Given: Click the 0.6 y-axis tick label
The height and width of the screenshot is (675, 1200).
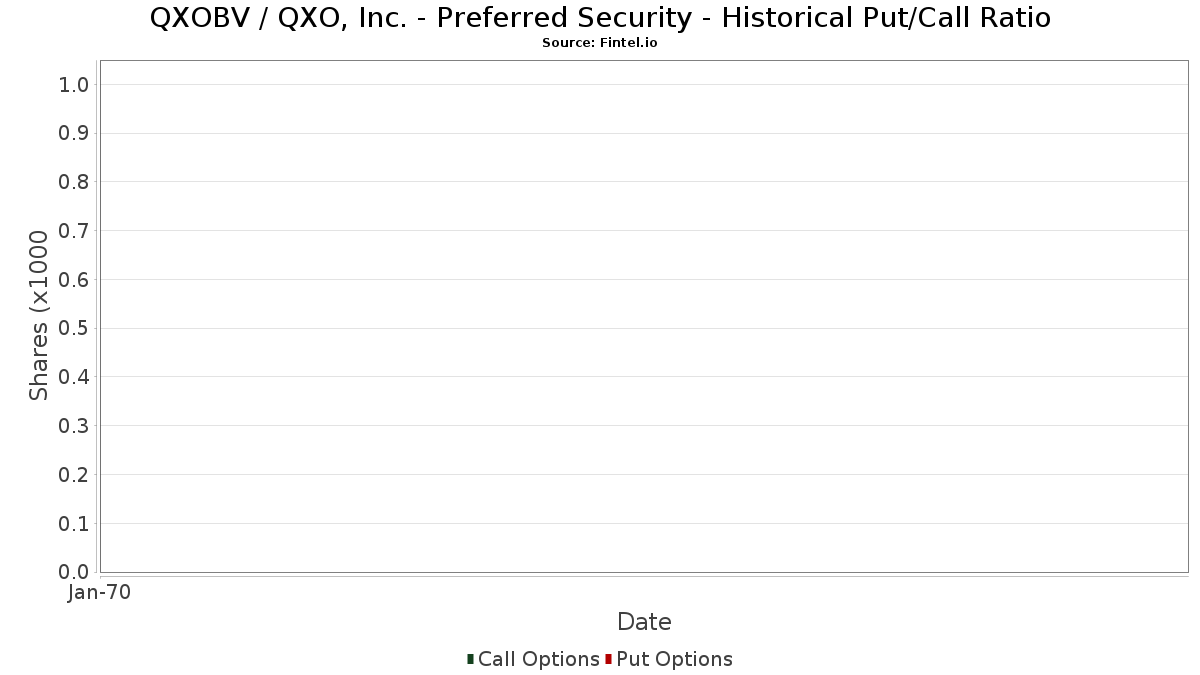Looking at the screenshot, I should click(75, 280).
